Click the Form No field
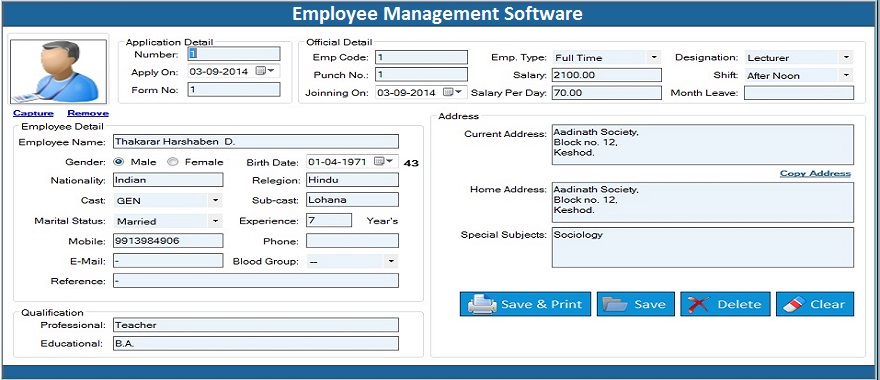This screenshot has width=880, height=380. pyautogui.click(x=233, y=90)
